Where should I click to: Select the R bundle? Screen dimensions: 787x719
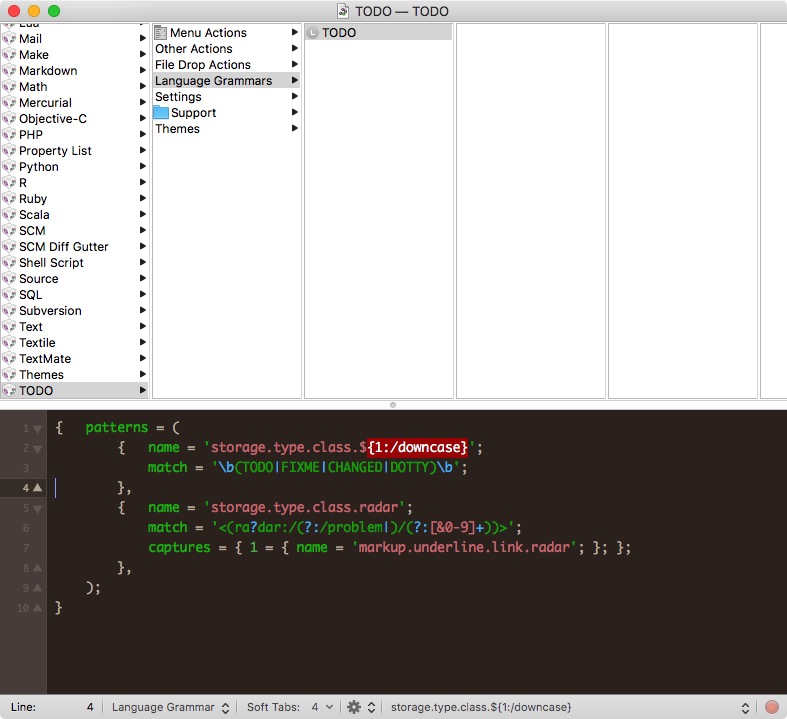(x=74, y=183)
